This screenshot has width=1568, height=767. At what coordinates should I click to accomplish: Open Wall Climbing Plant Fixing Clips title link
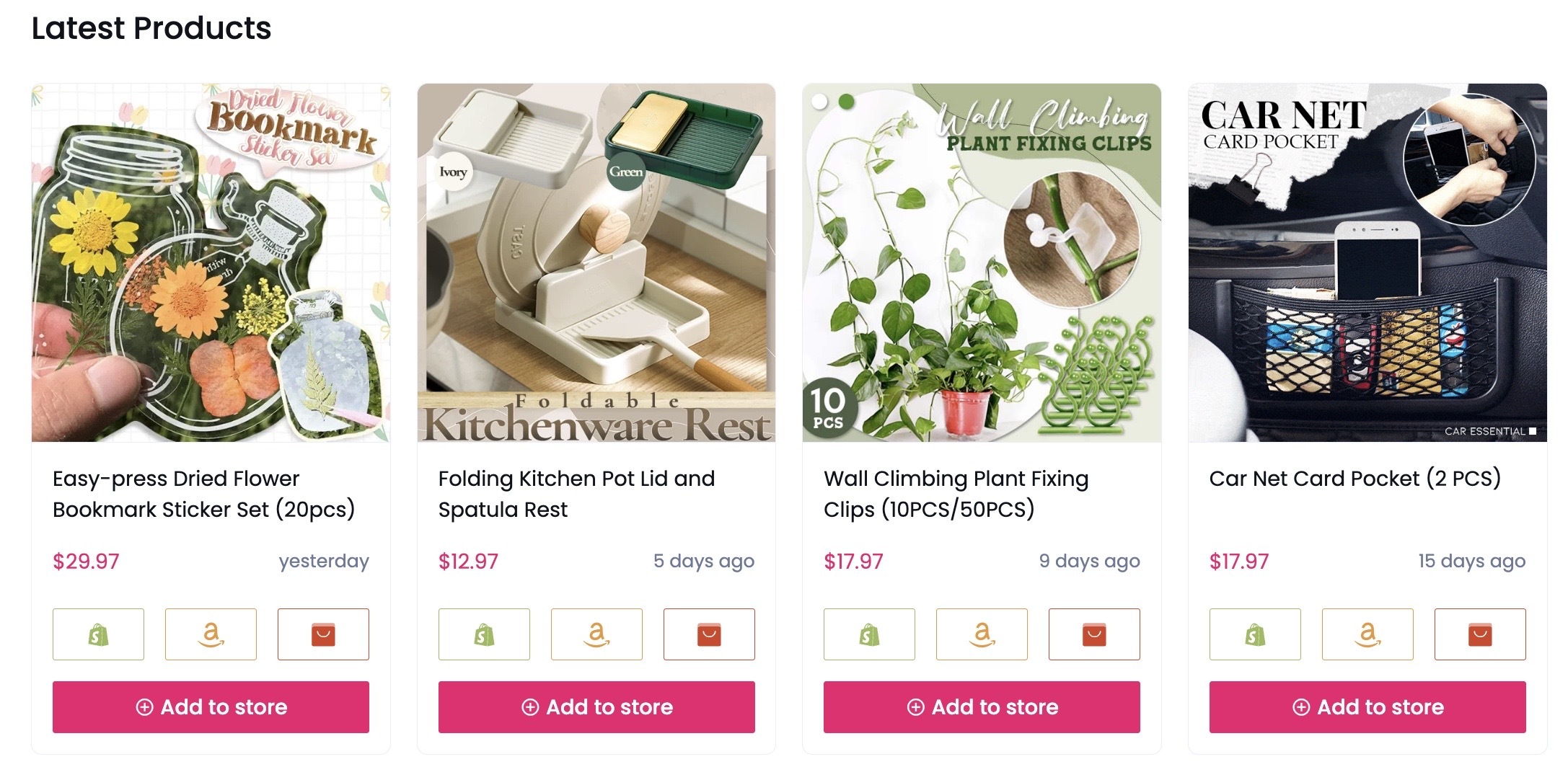[956, 494]
